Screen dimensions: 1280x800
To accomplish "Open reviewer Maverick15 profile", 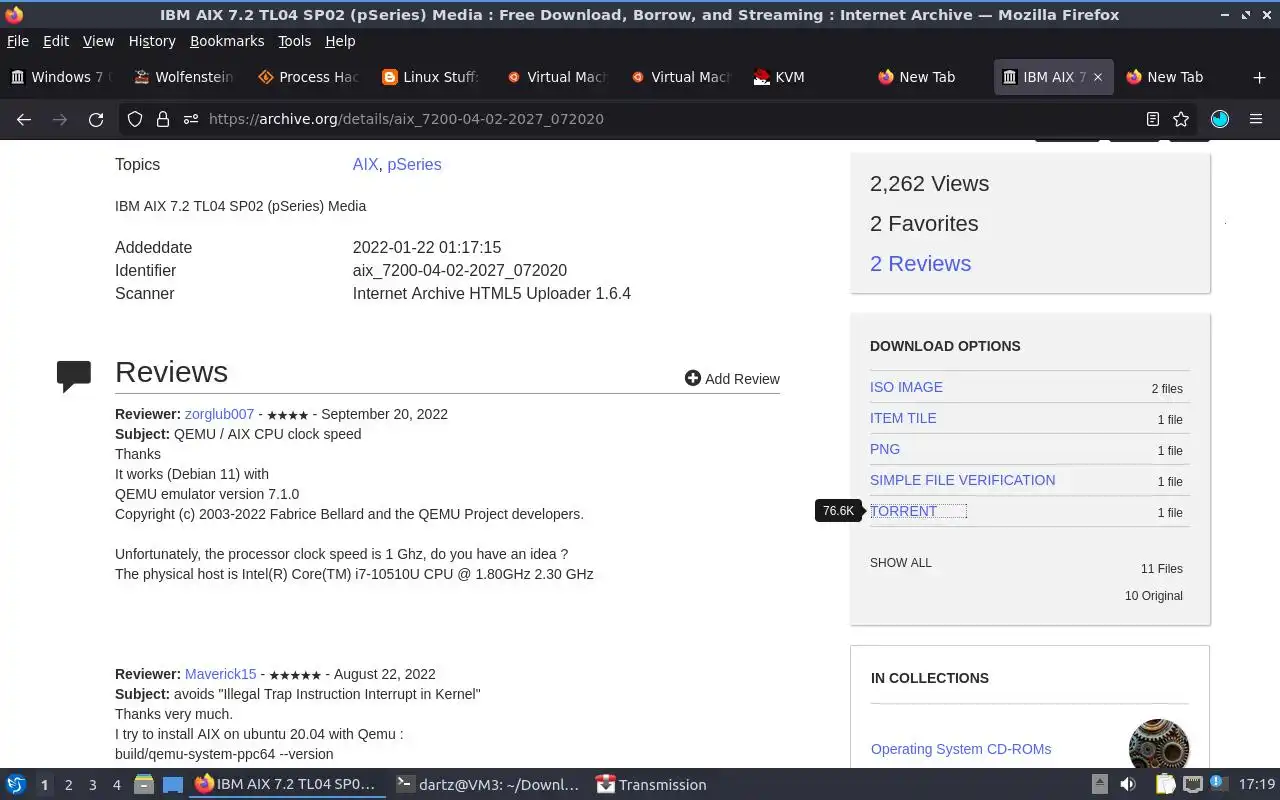I will 220,674.
